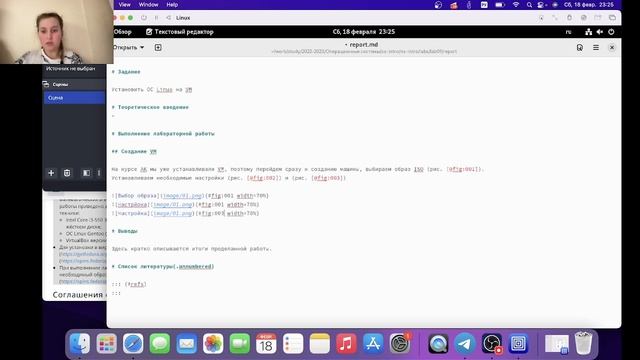Open Launchpad from the Dock
The width and height of the screenshot is (640, 360).
point(107,343)
